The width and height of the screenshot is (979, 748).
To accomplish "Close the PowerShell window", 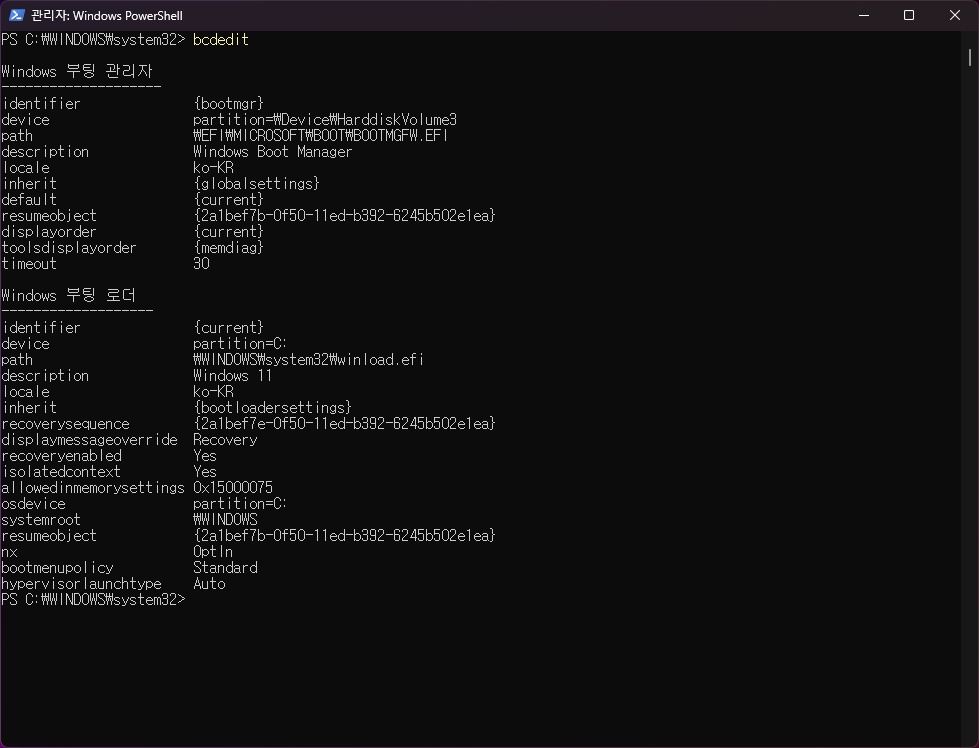I will click(x=955, y=15).
